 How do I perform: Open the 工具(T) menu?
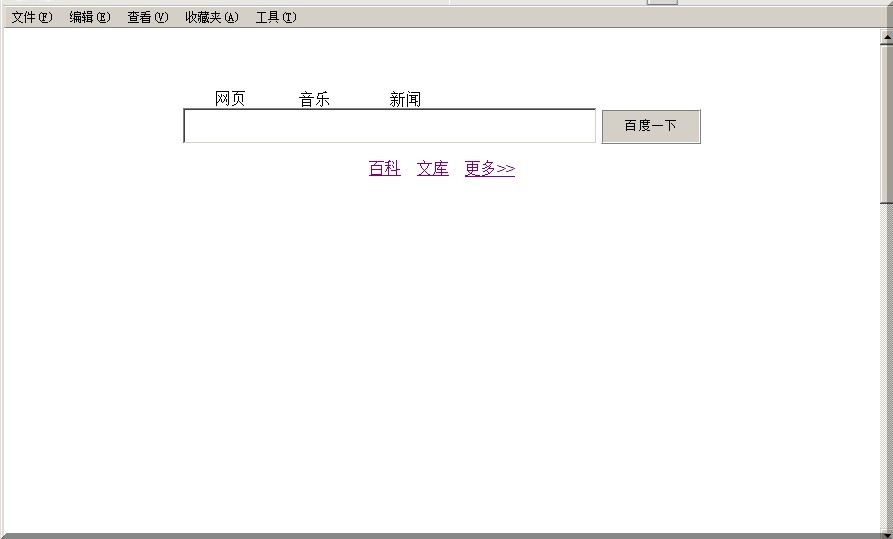point(276,17)
